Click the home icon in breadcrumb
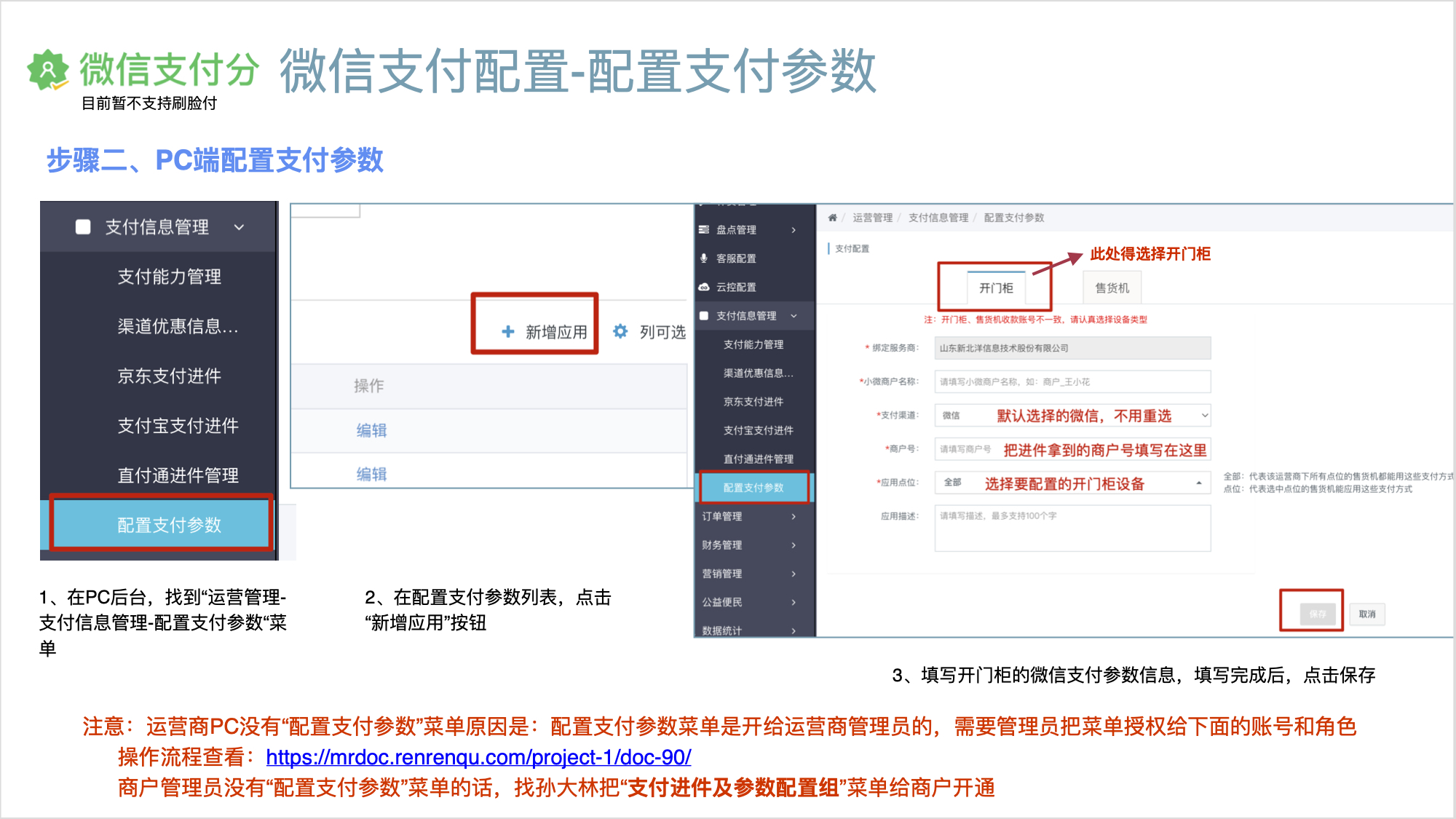Viewport: 1456px width, 819px height. pyautogui.click(x=832, y=218)
